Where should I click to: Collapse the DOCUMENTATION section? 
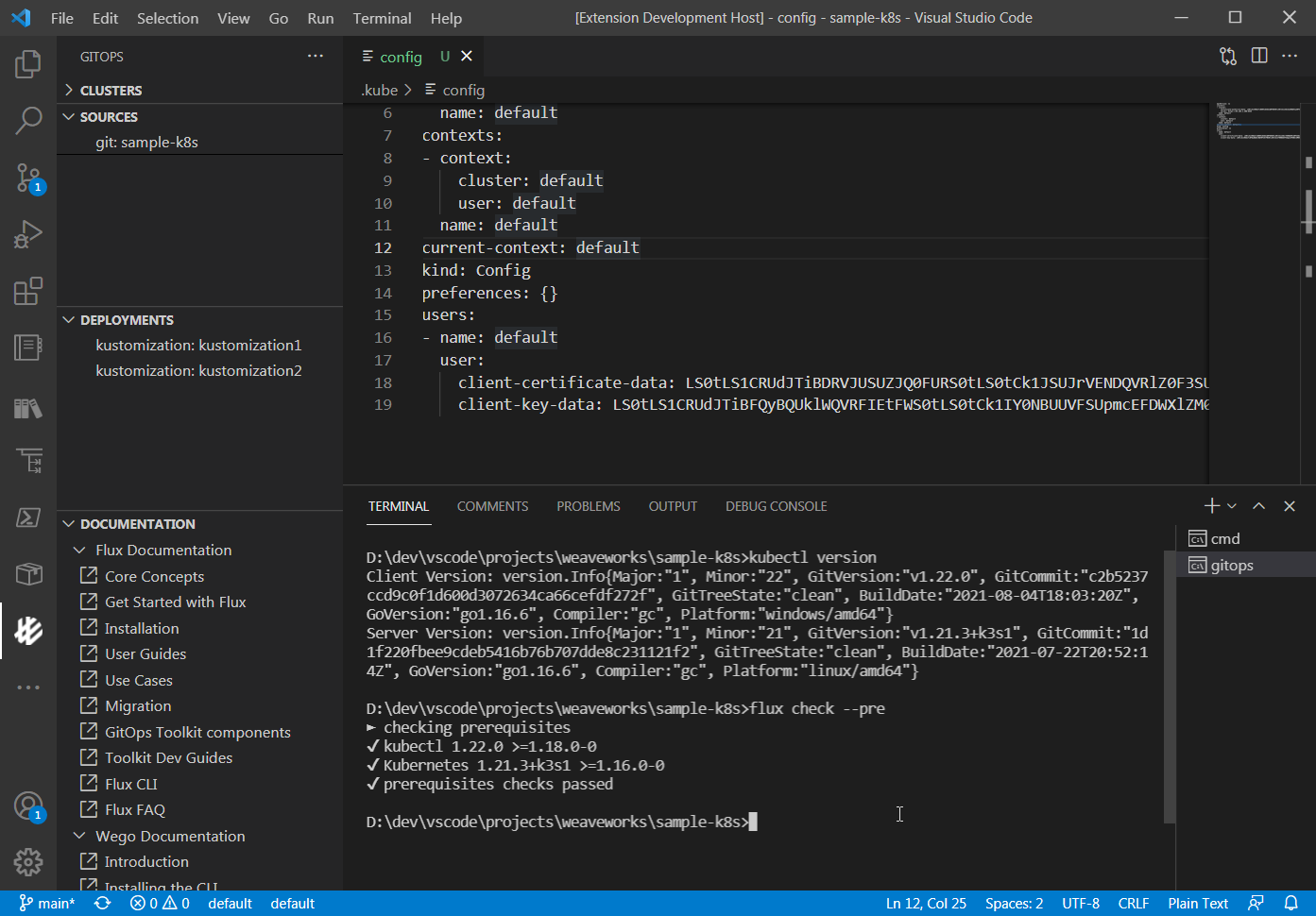point(199,524)
